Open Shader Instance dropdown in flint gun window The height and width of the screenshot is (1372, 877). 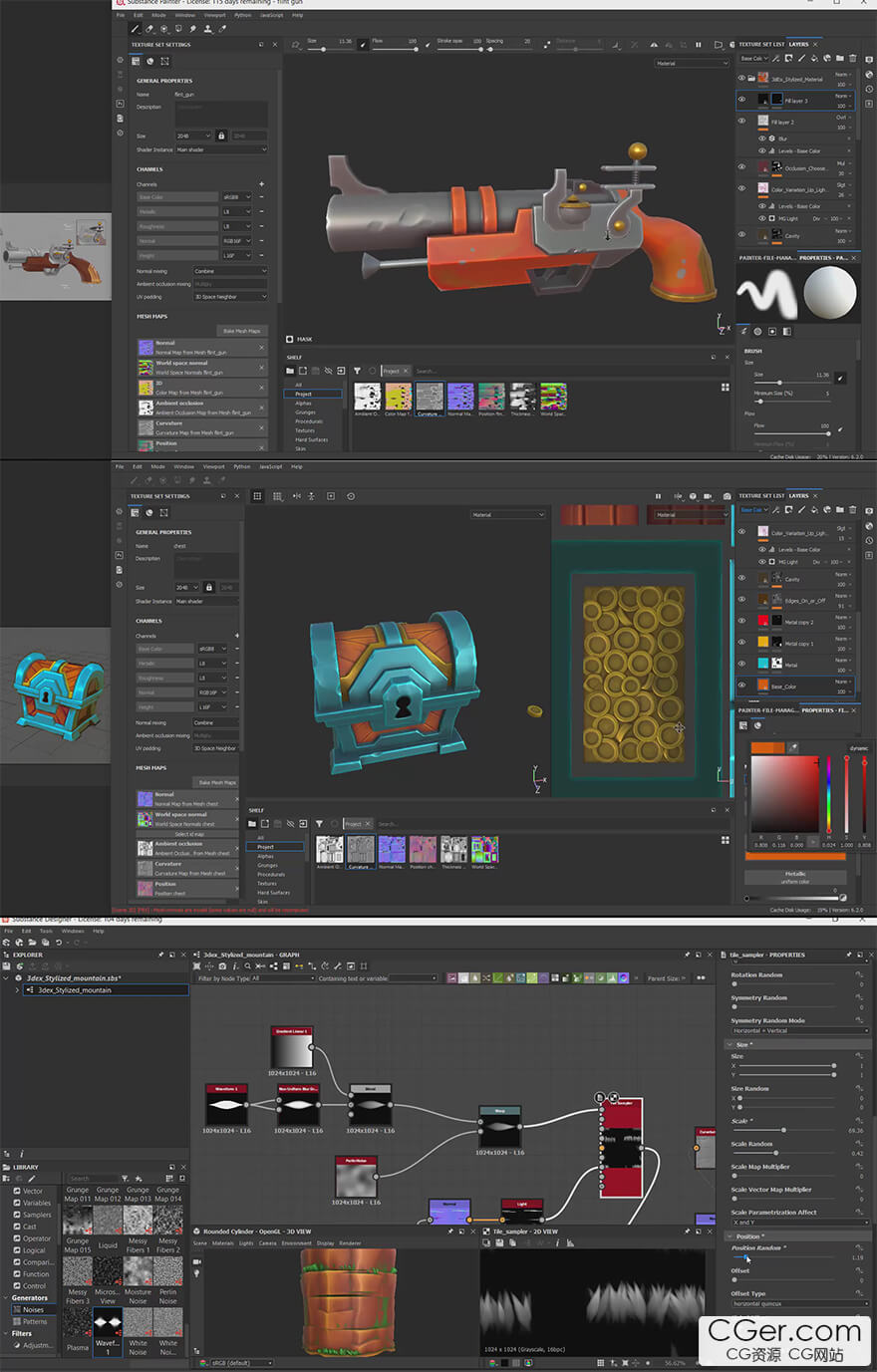[x=221, y=149]
